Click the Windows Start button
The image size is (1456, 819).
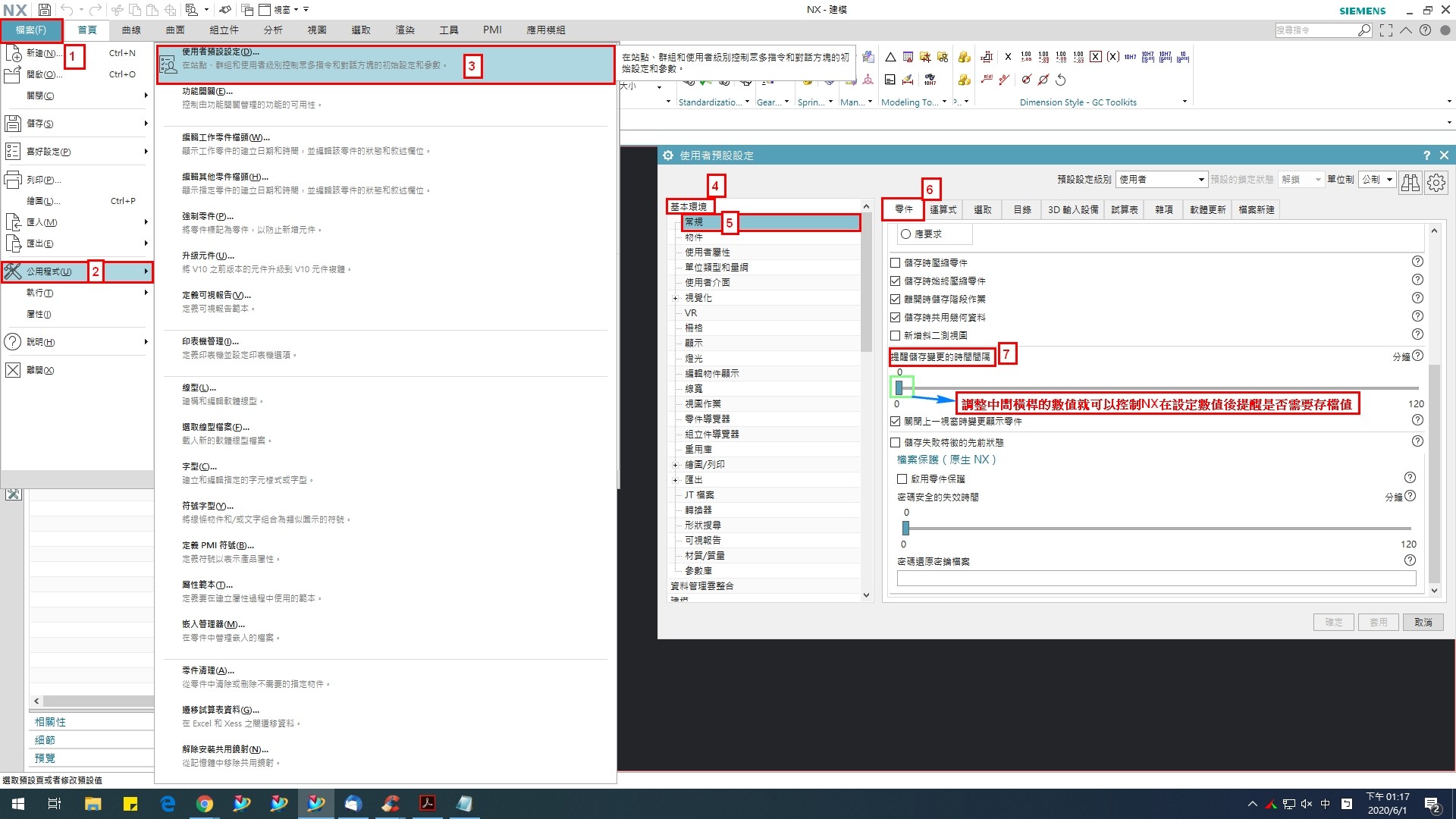(18, 804)
